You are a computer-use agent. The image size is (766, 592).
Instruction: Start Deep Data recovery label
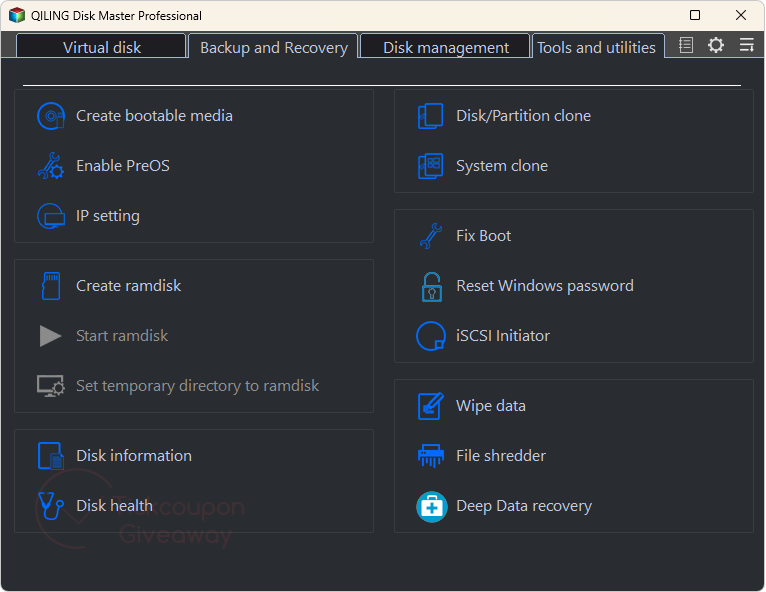(524, 506)
